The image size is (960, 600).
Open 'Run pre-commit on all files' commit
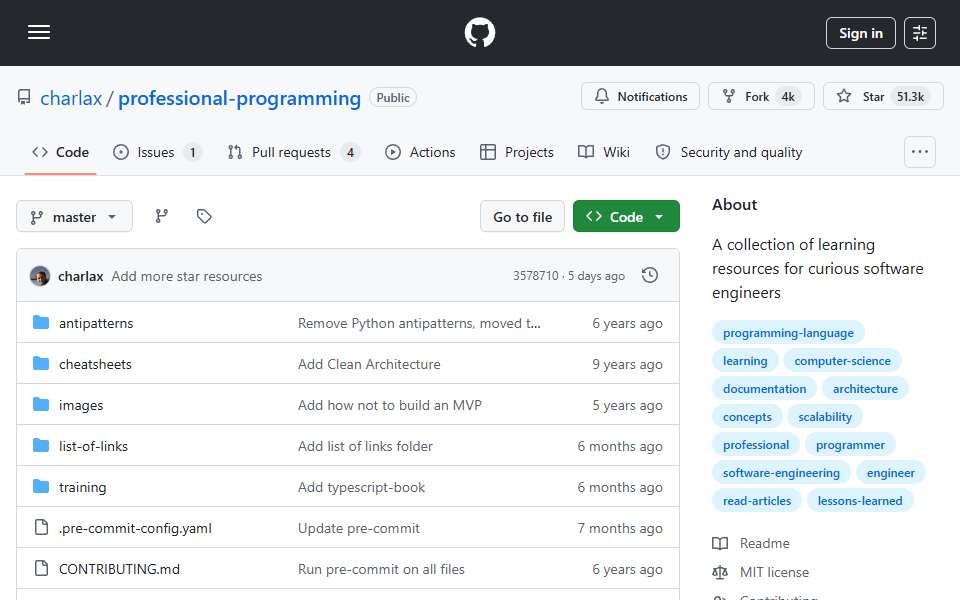pyautogui.click(x=381, y=569)
